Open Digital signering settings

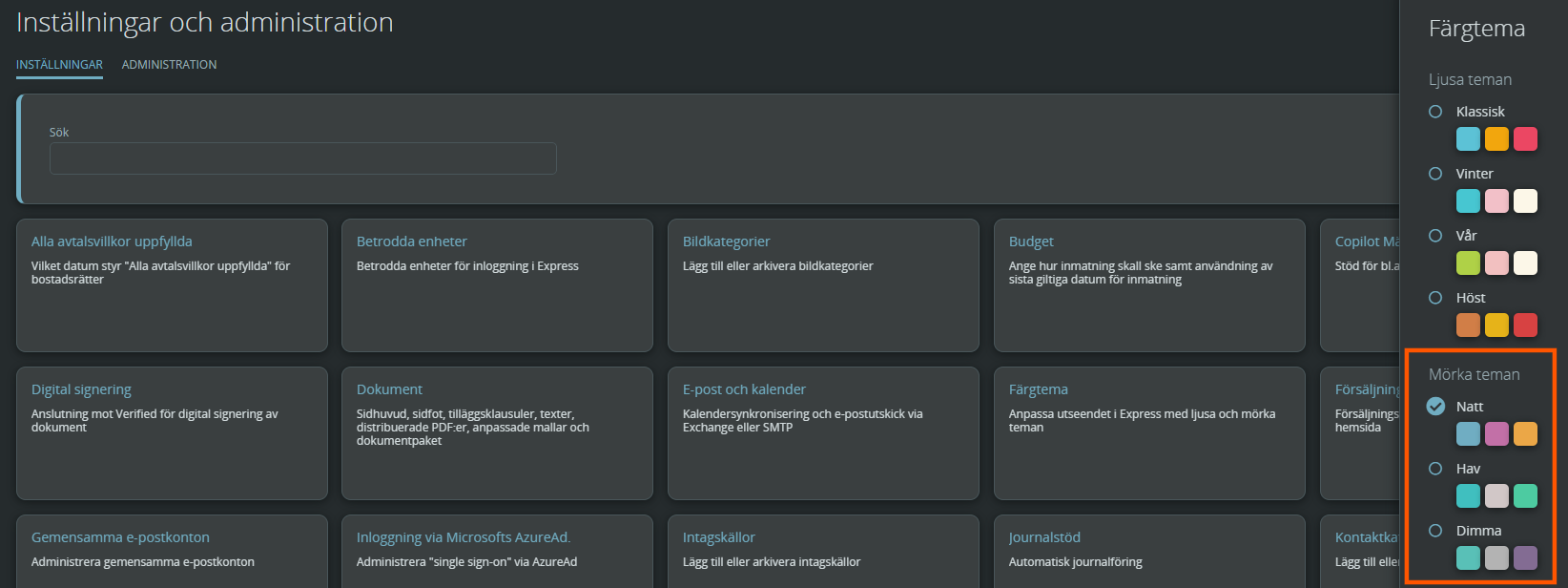tap(172, 433)
